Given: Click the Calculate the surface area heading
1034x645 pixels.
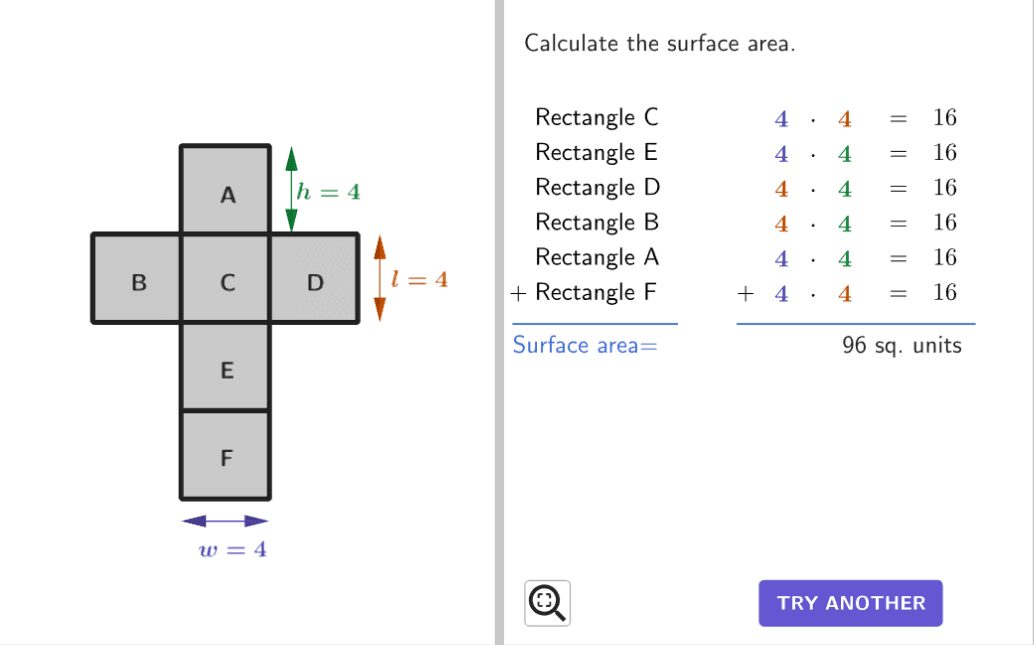Looking at the screenshot, I should click(x=659, y=44).
